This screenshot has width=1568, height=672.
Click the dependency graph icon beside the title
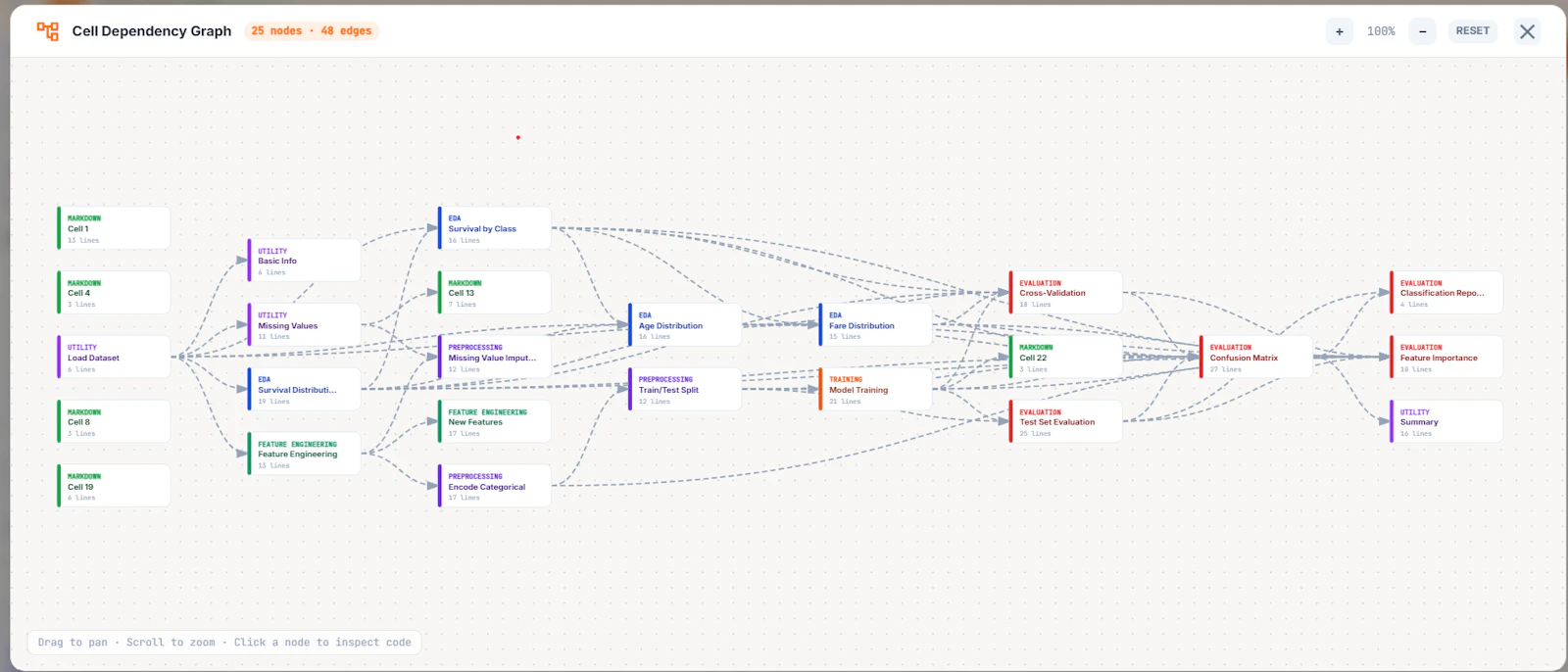pos(47,31)
